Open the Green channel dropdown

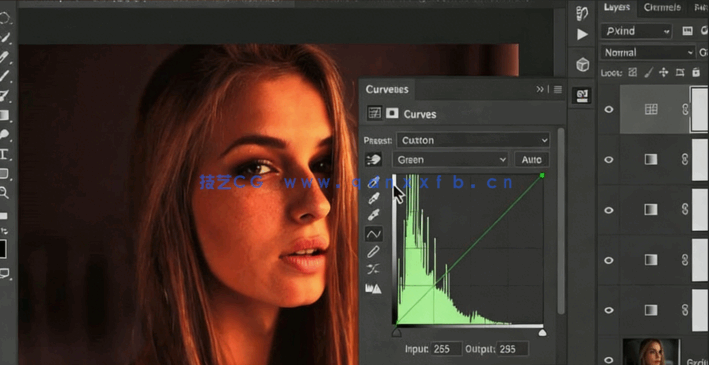tap(450, 160)
